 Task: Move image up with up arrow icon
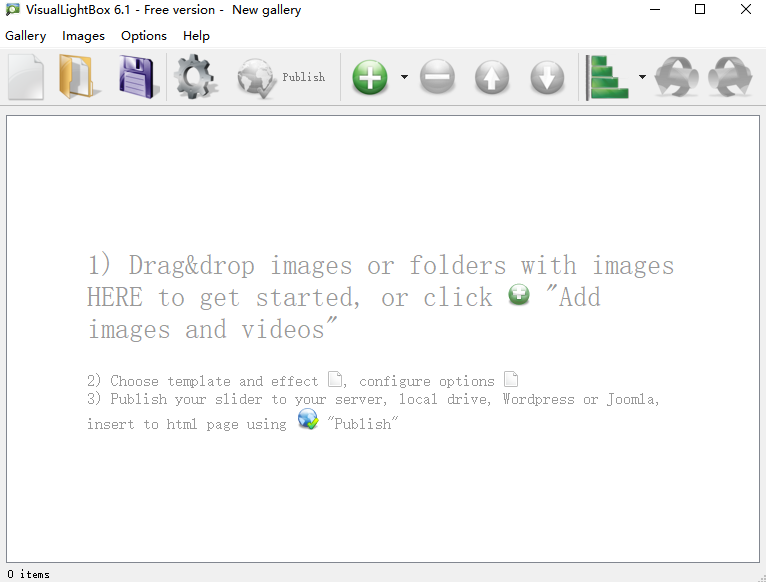(492, 77)
